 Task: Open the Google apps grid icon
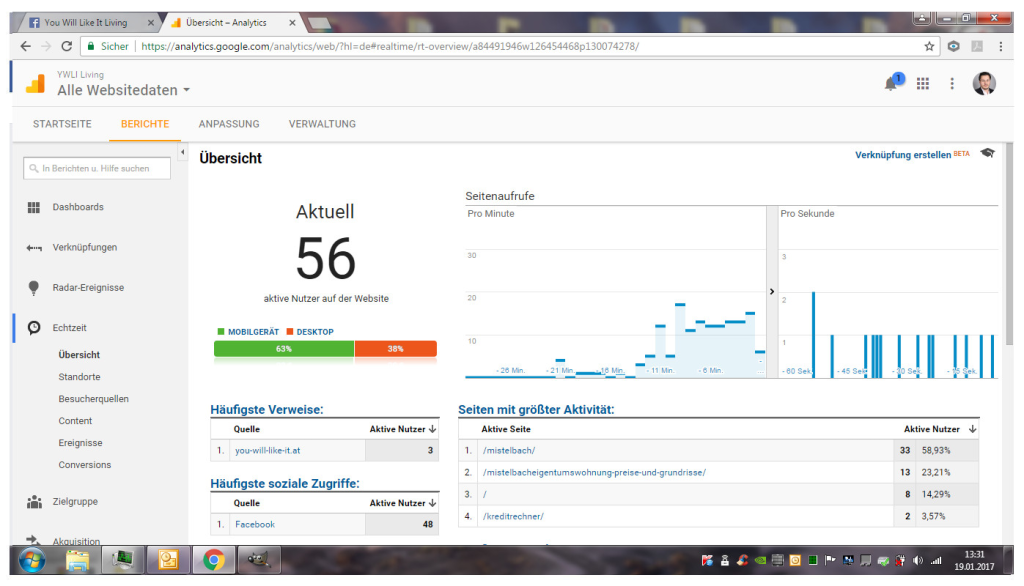[922, 84]
